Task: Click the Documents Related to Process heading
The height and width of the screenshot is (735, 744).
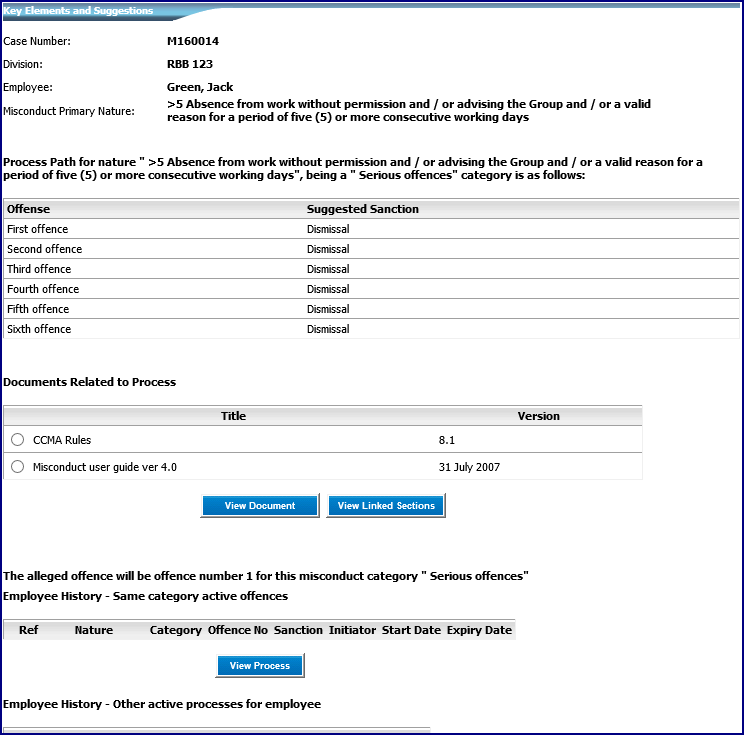Action: (90, 382)
